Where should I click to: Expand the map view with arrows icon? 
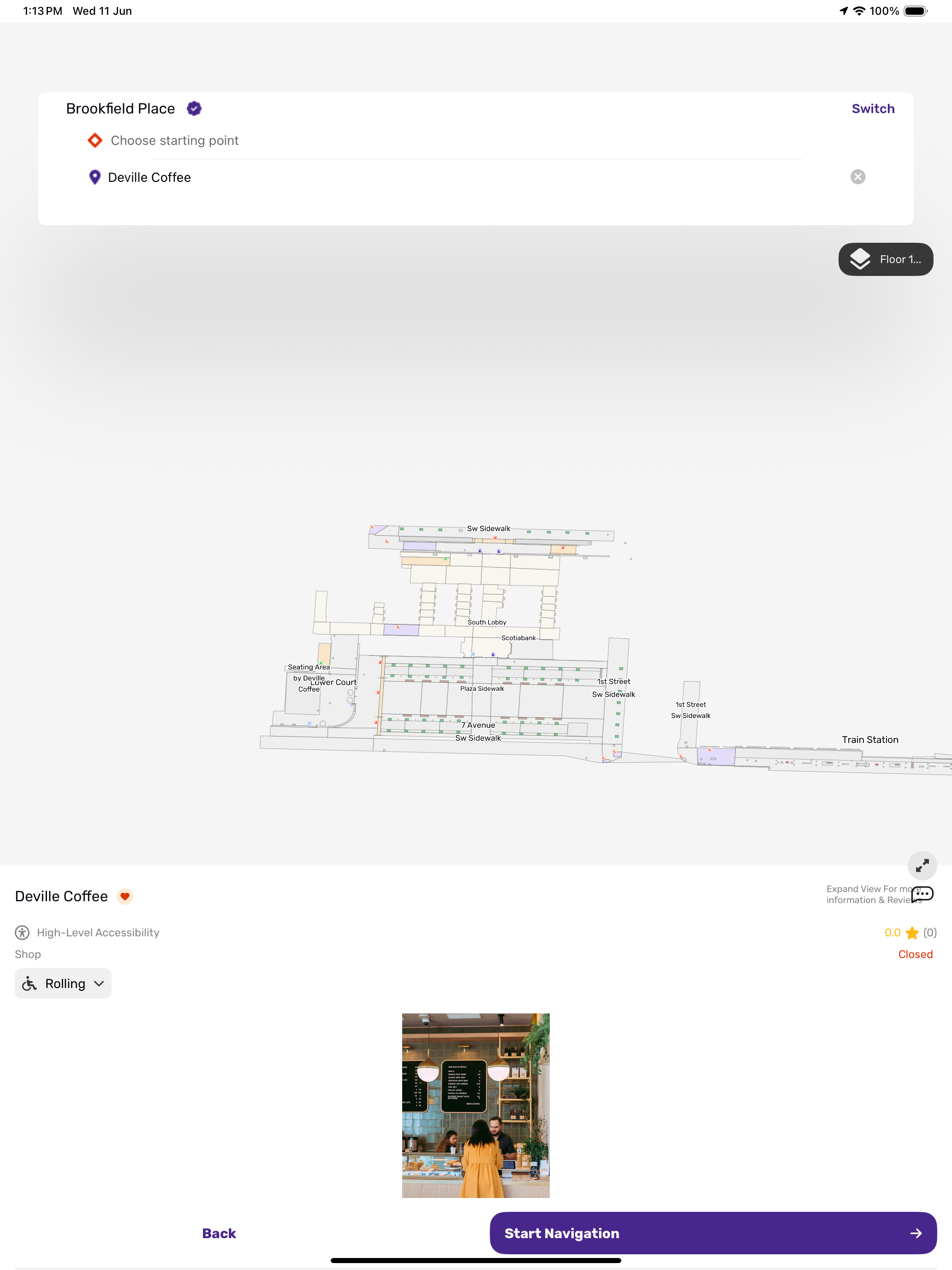[x=922, y=866]
